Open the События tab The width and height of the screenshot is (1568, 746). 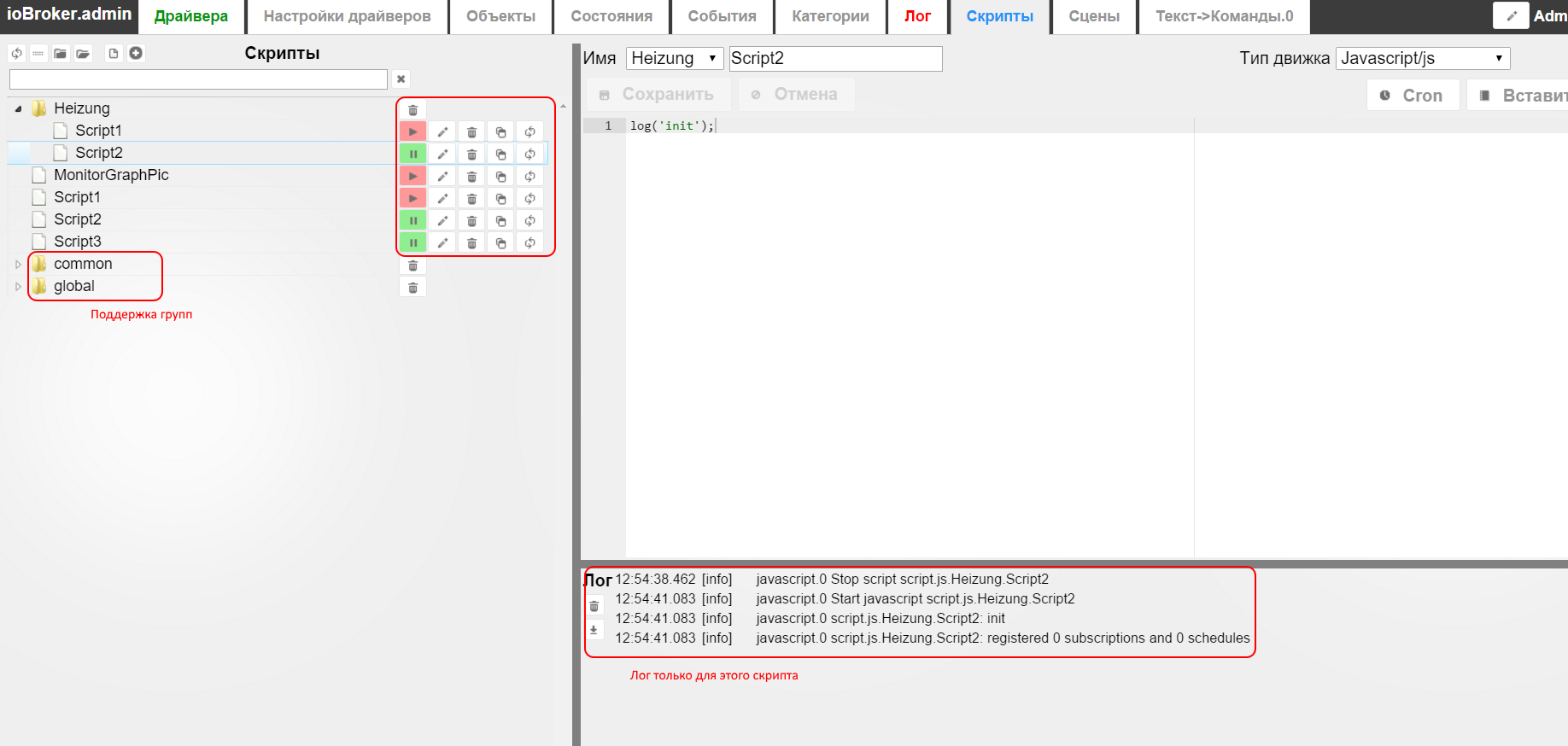click(x=722, y=16)
